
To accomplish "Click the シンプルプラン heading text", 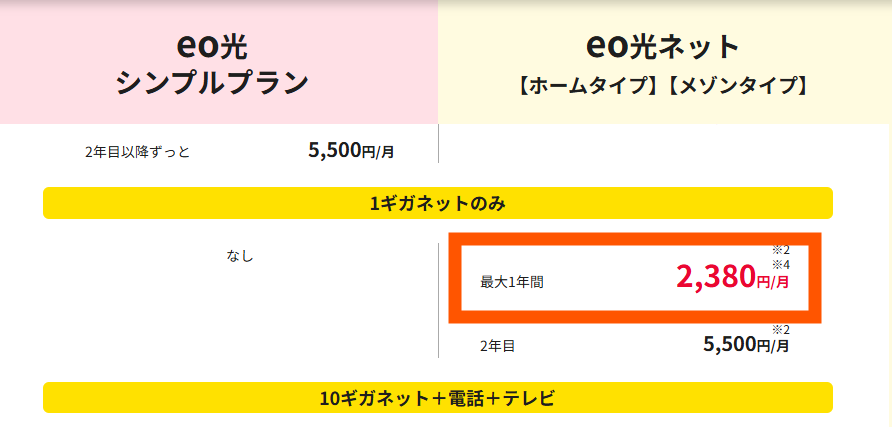I will (212, 83).
